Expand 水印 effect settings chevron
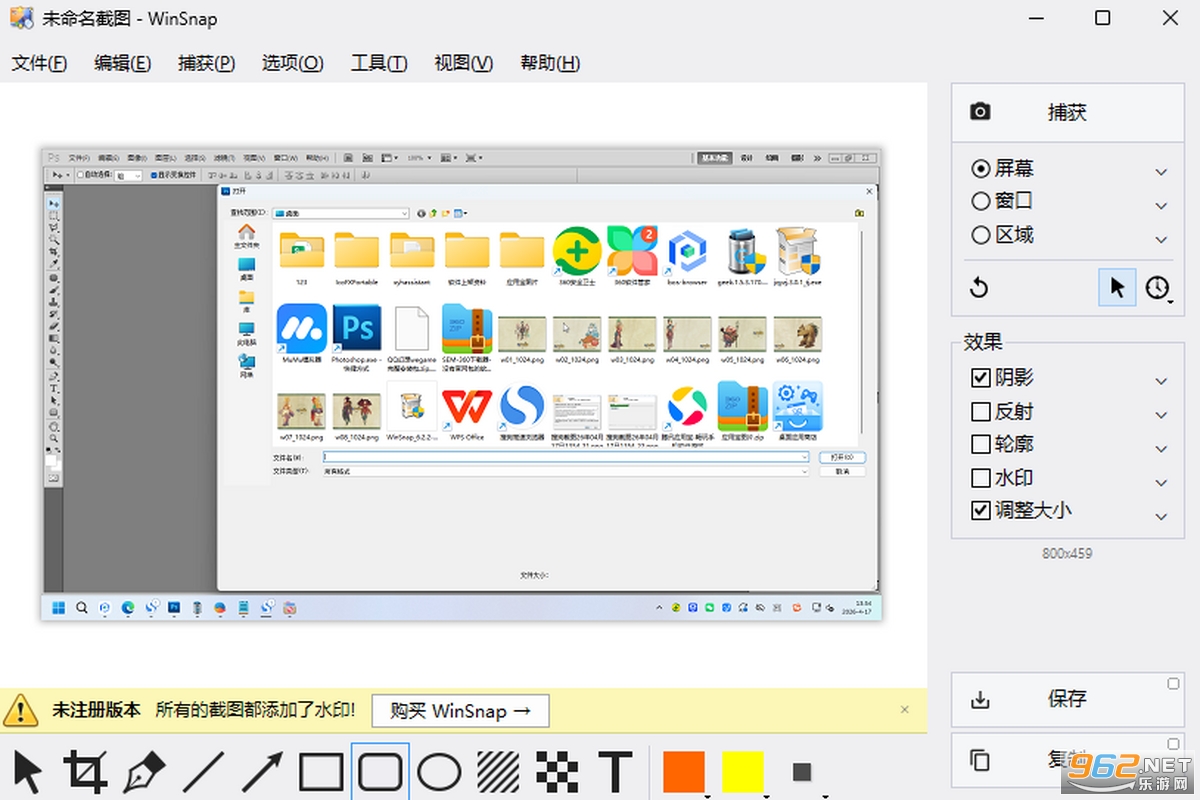 pyautogui.click(x=1161, y=482)
